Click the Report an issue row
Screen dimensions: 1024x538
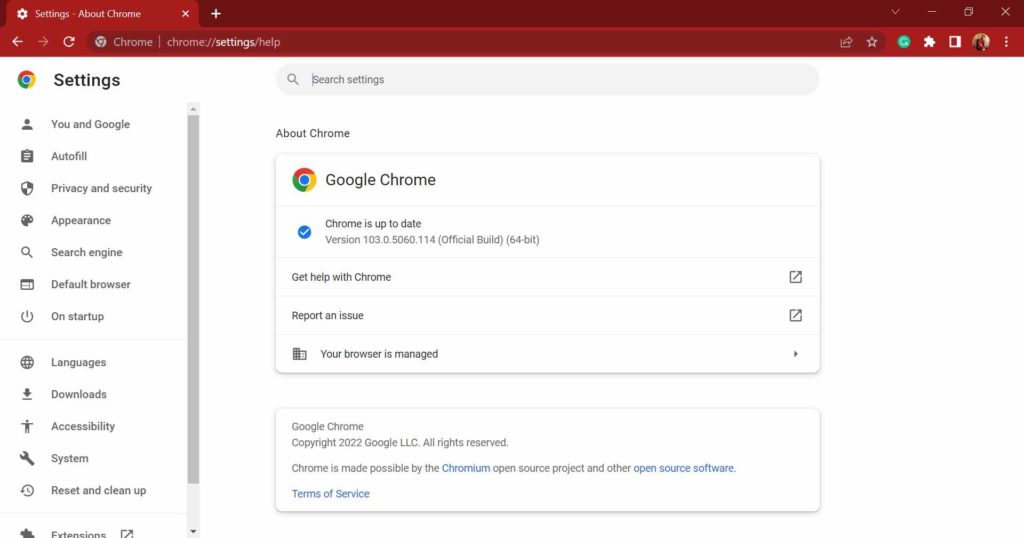point(547,315)
